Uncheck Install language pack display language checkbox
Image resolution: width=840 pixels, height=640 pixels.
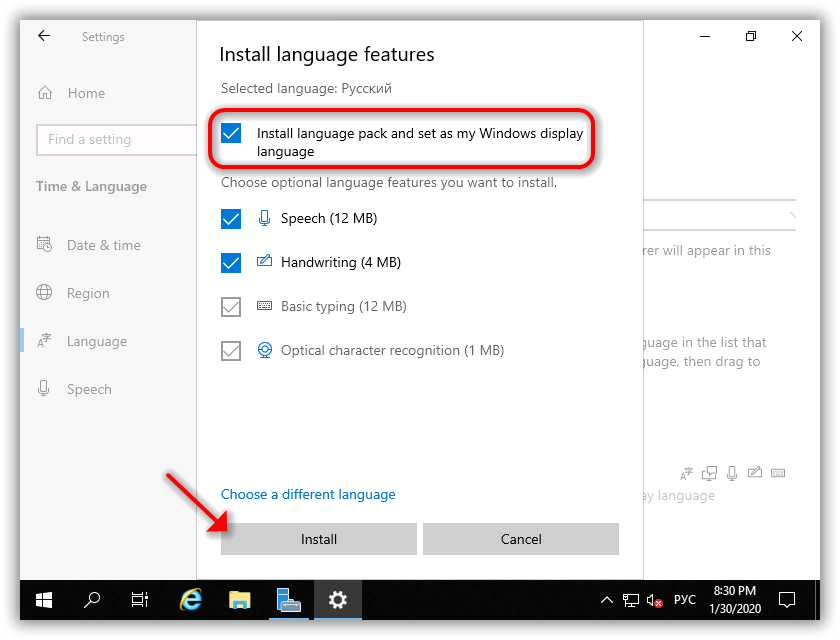(232, 133)
